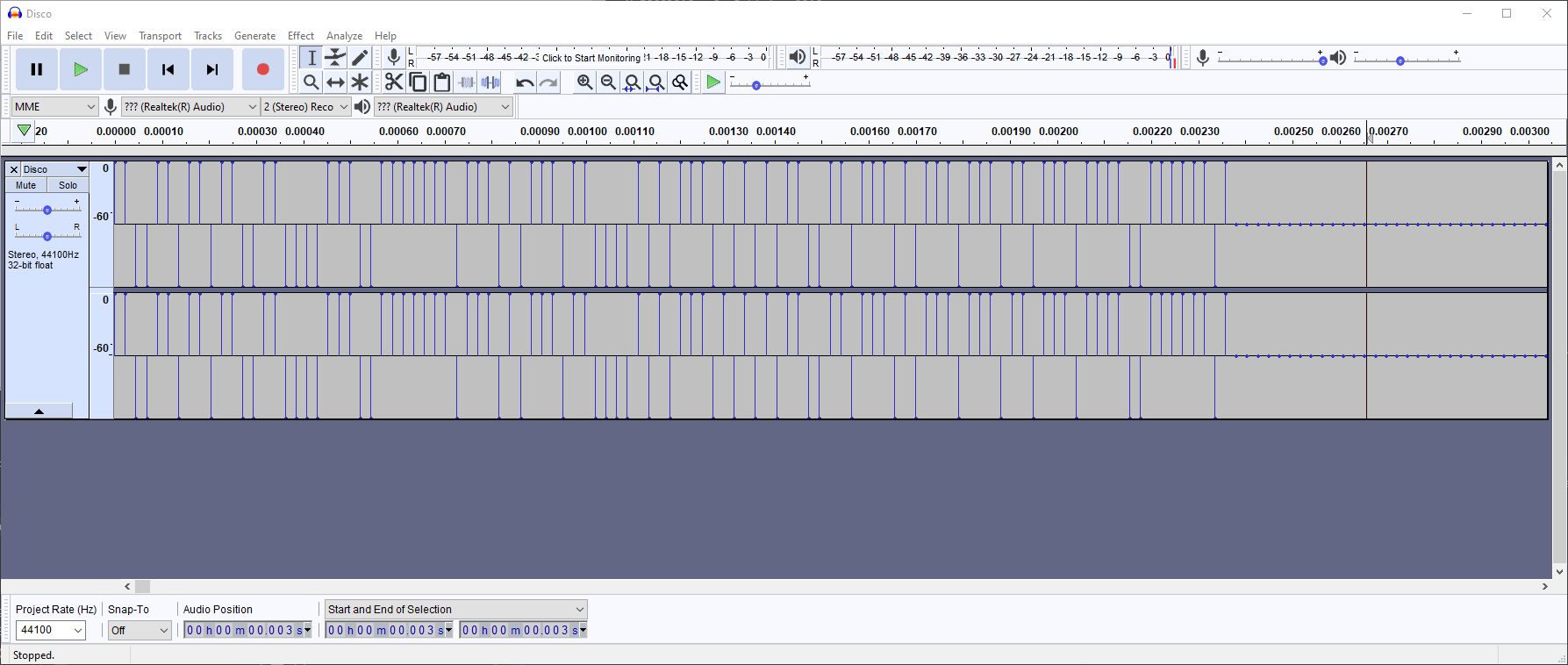Viewport: 1568px width, 665px height.
Task: Zoom in on the waveform
Action: click(x=584, y=82)
